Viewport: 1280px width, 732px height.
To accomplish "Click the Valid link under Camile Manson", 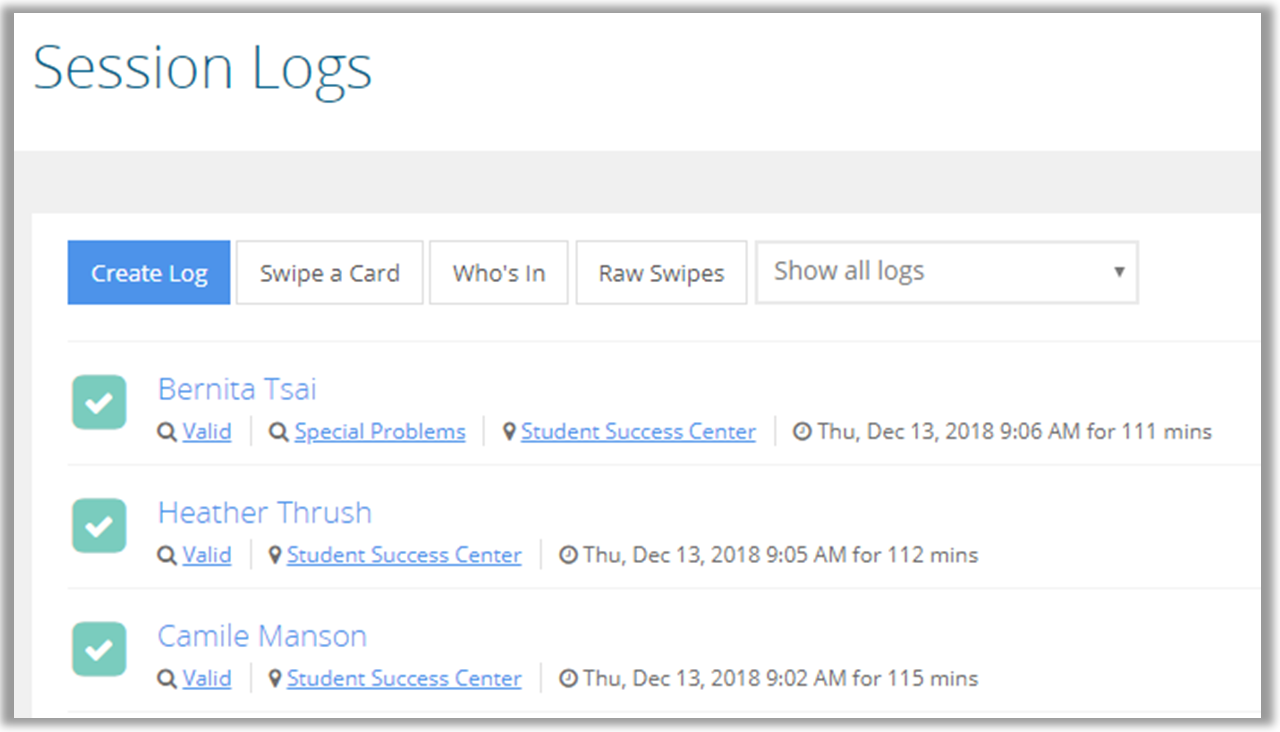I will tap(207, 679).
